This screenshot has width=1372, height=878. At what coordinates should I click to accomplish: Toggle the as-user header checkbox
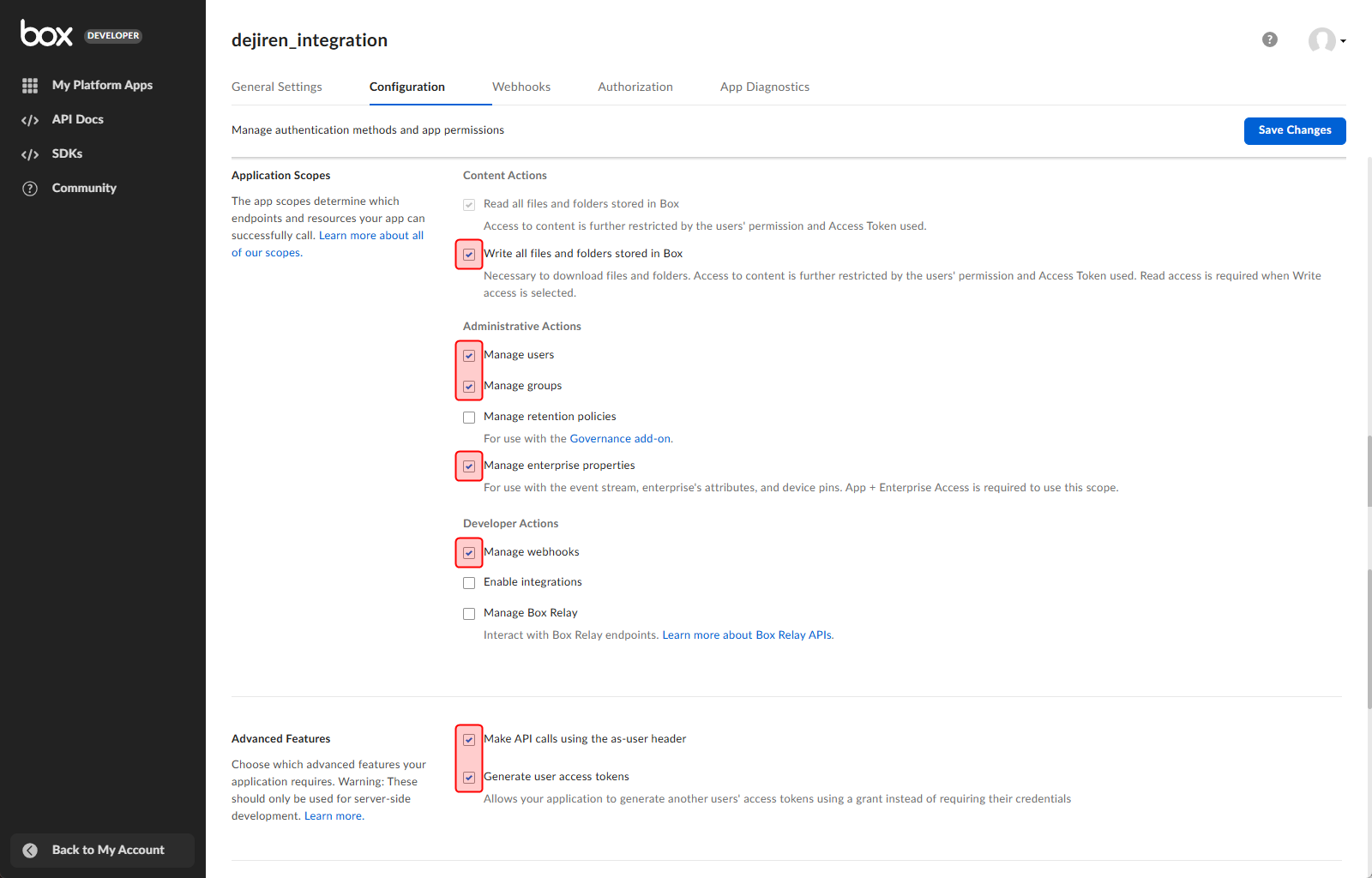coord(469,740)
